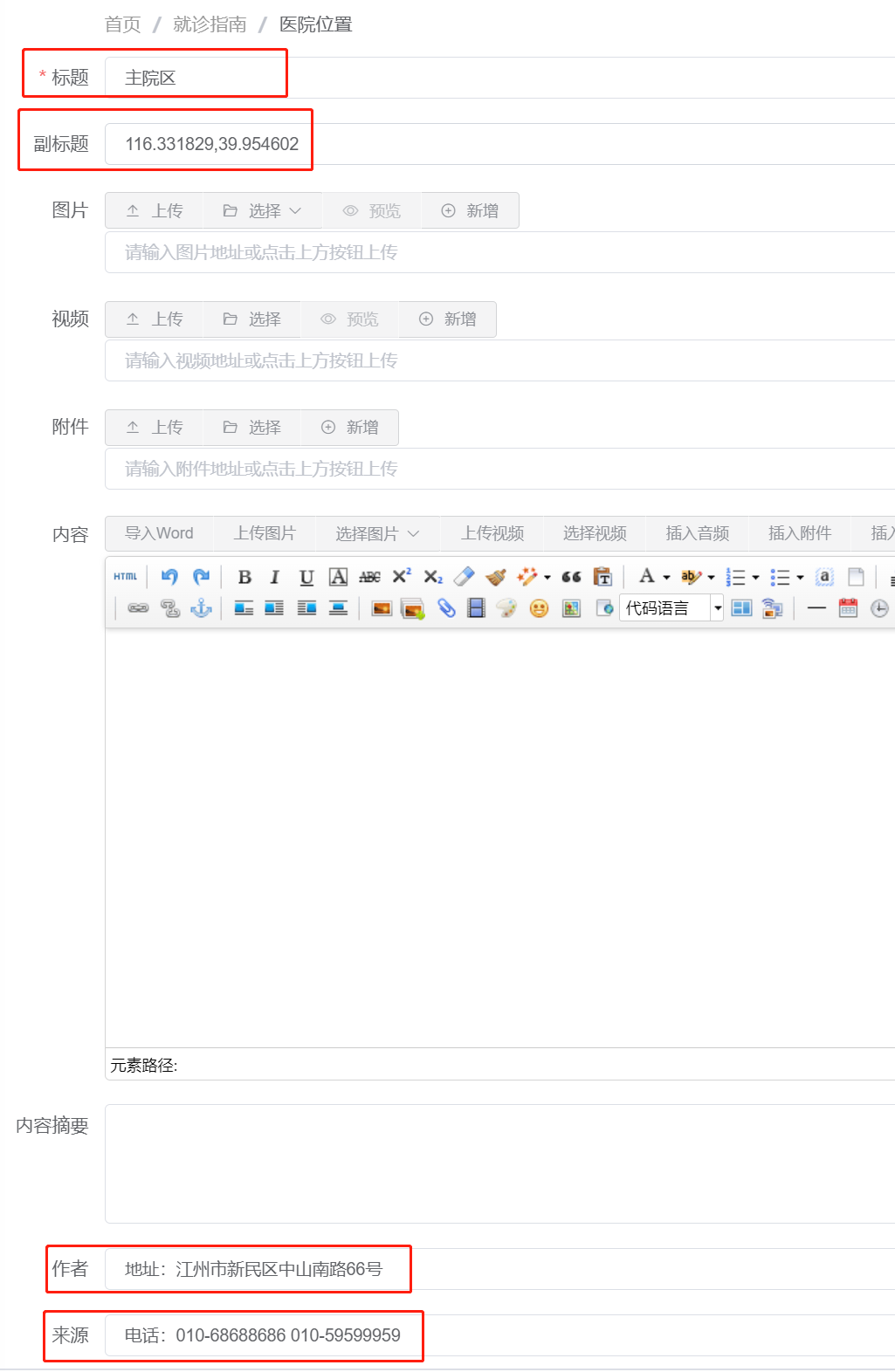Screen dimensions: 895x1372
Task: Expand the ordered list style dropdown arrow
Action: [755, 577]
